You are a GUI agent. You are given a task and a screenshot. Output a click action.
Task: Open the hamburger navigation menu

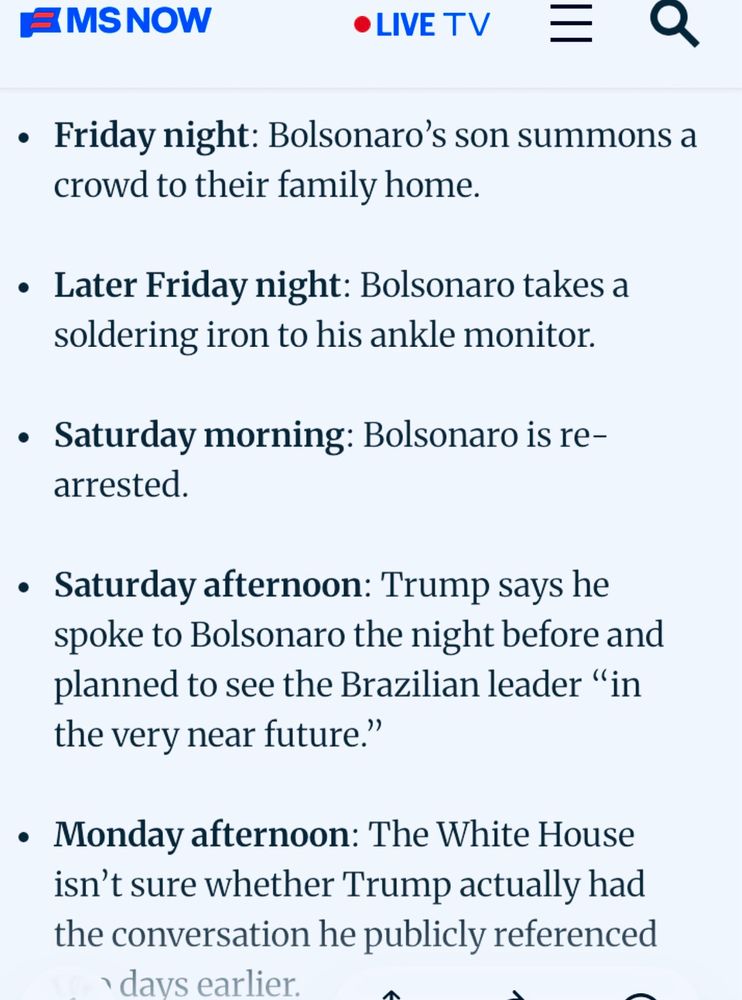click(x=571, y=23)
